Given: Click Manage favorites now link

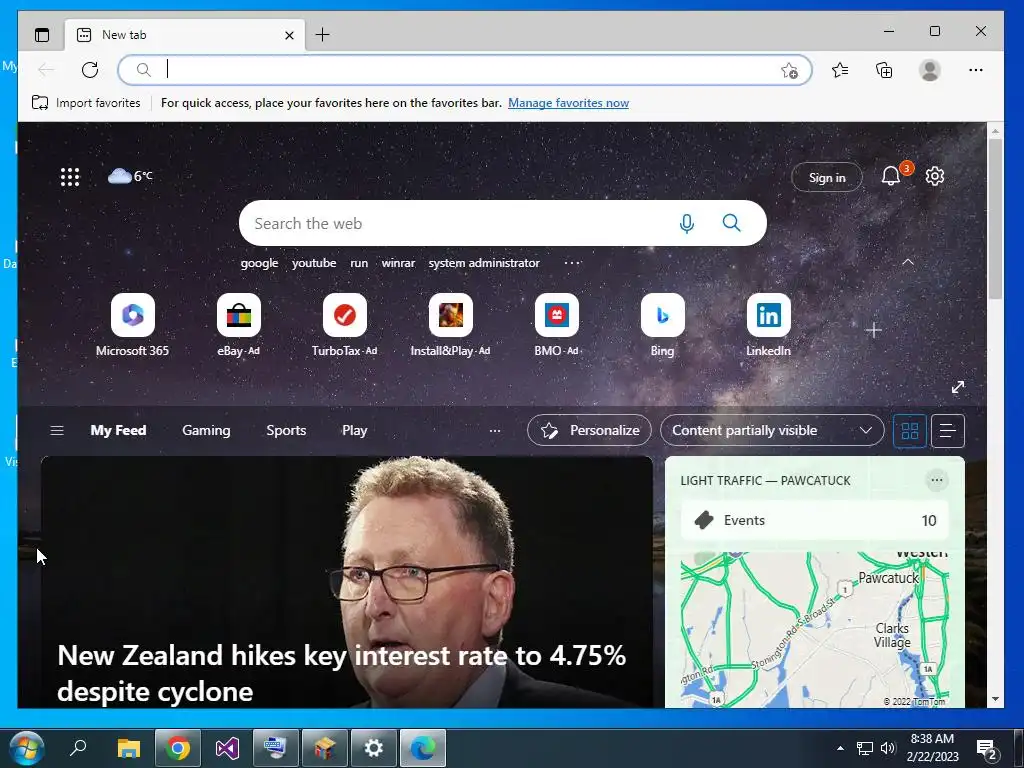Looking at the screenshot, I should (568, 103).
